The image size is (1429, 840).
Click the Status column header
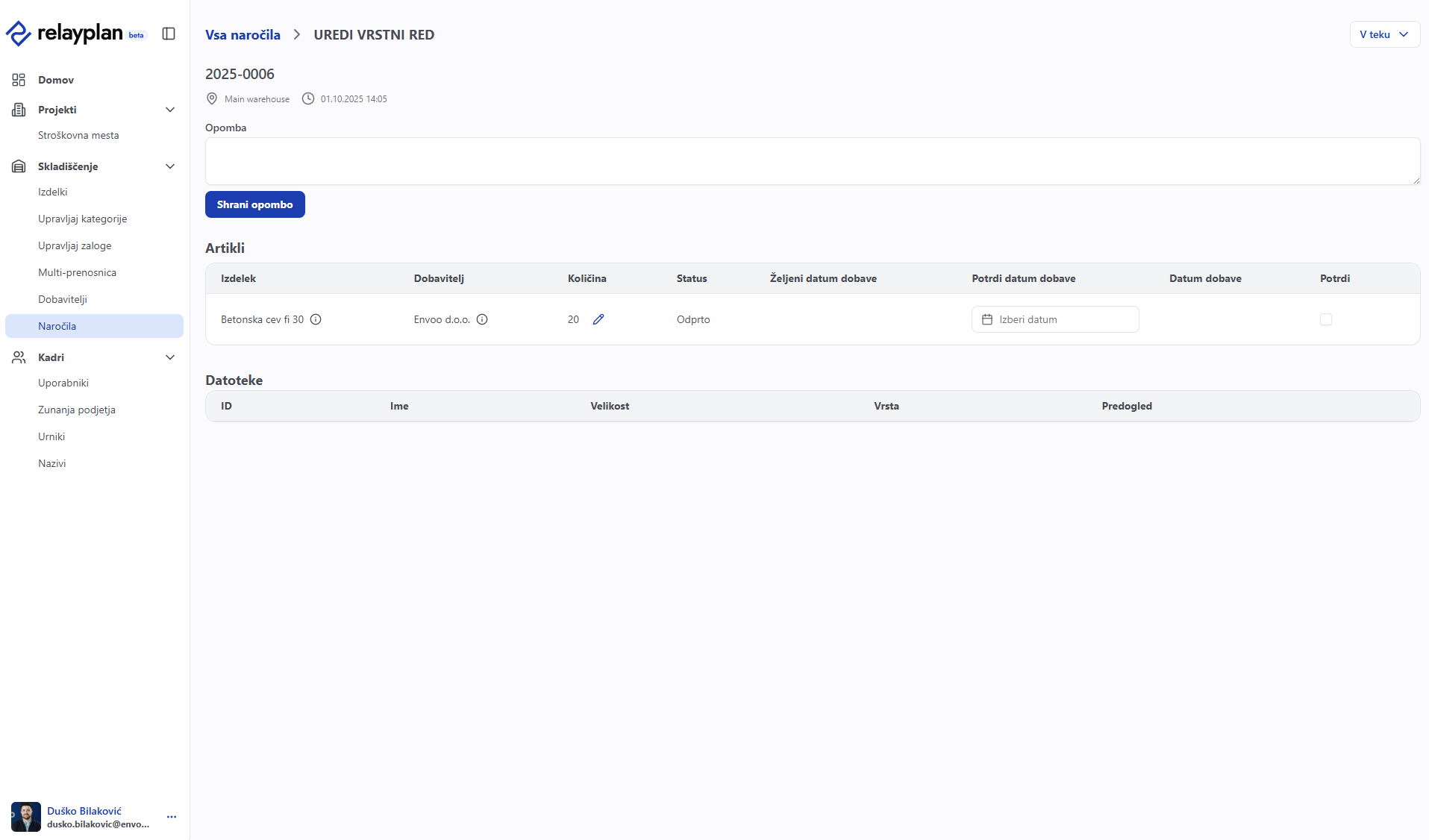click(692, 278)
